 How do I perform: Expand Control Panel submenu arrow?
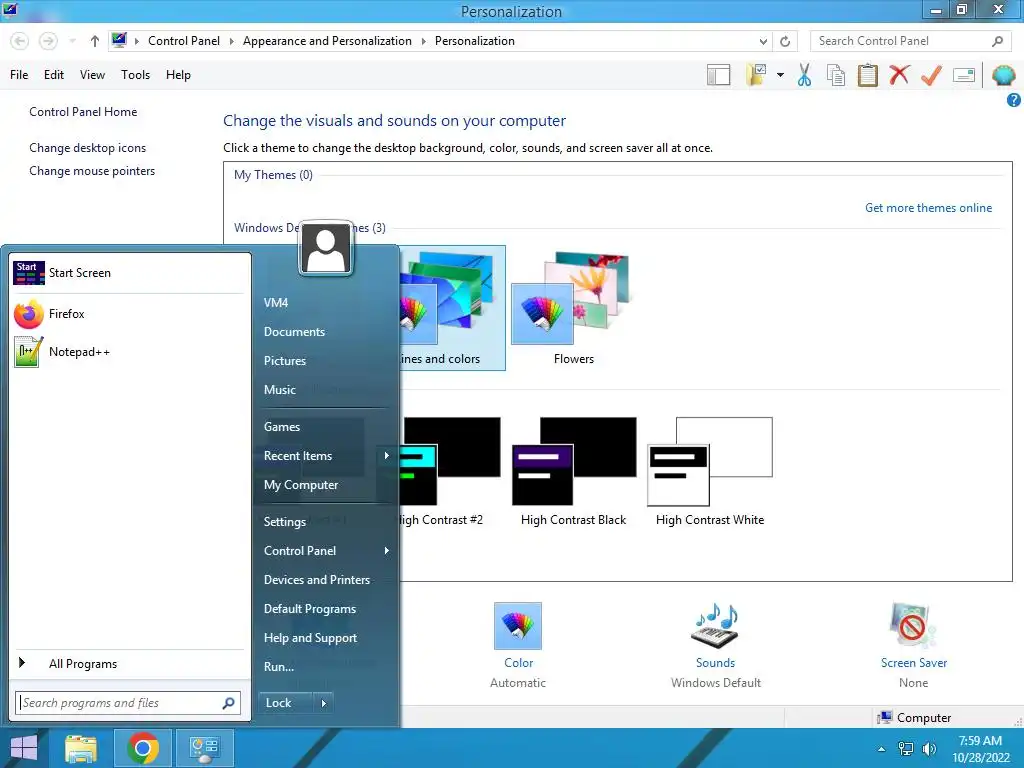point(387,551)
